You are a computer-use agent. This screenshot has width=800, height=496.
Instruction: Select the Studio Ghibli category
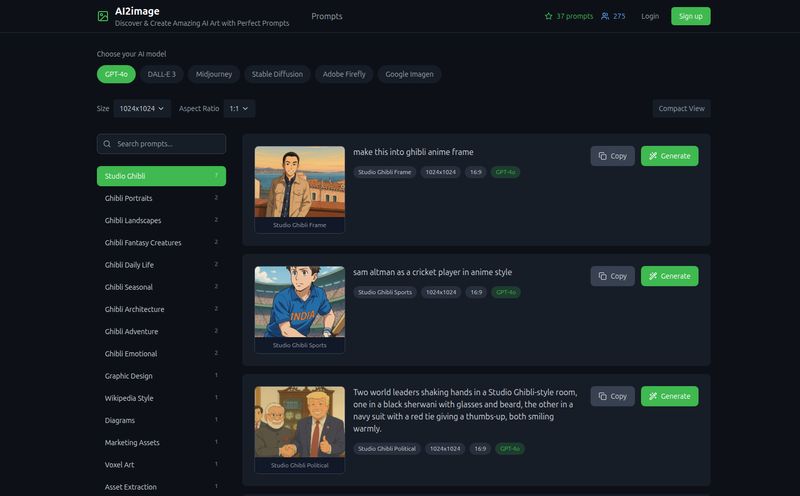(161, 176)
